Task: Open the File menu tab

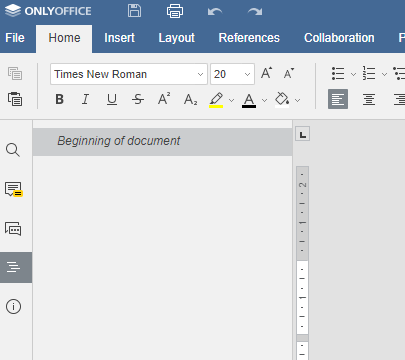Action: (x=15, y=38)
